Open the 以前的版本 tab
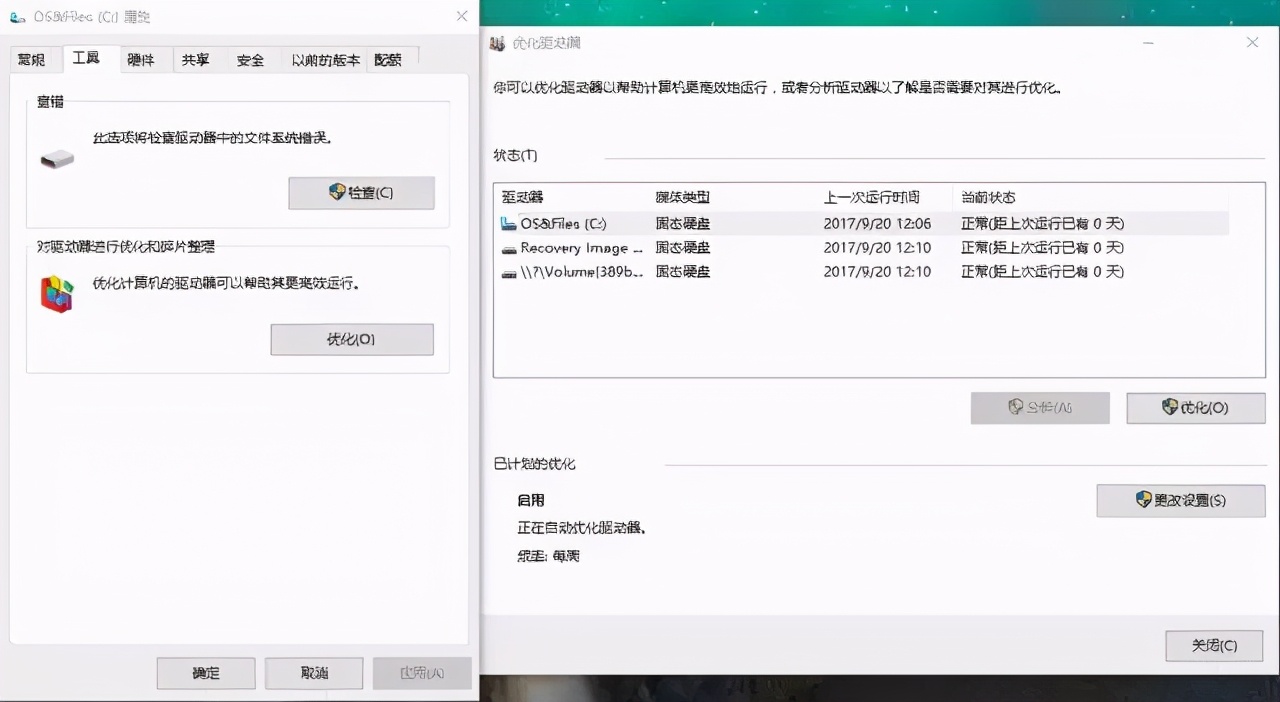 326,59
